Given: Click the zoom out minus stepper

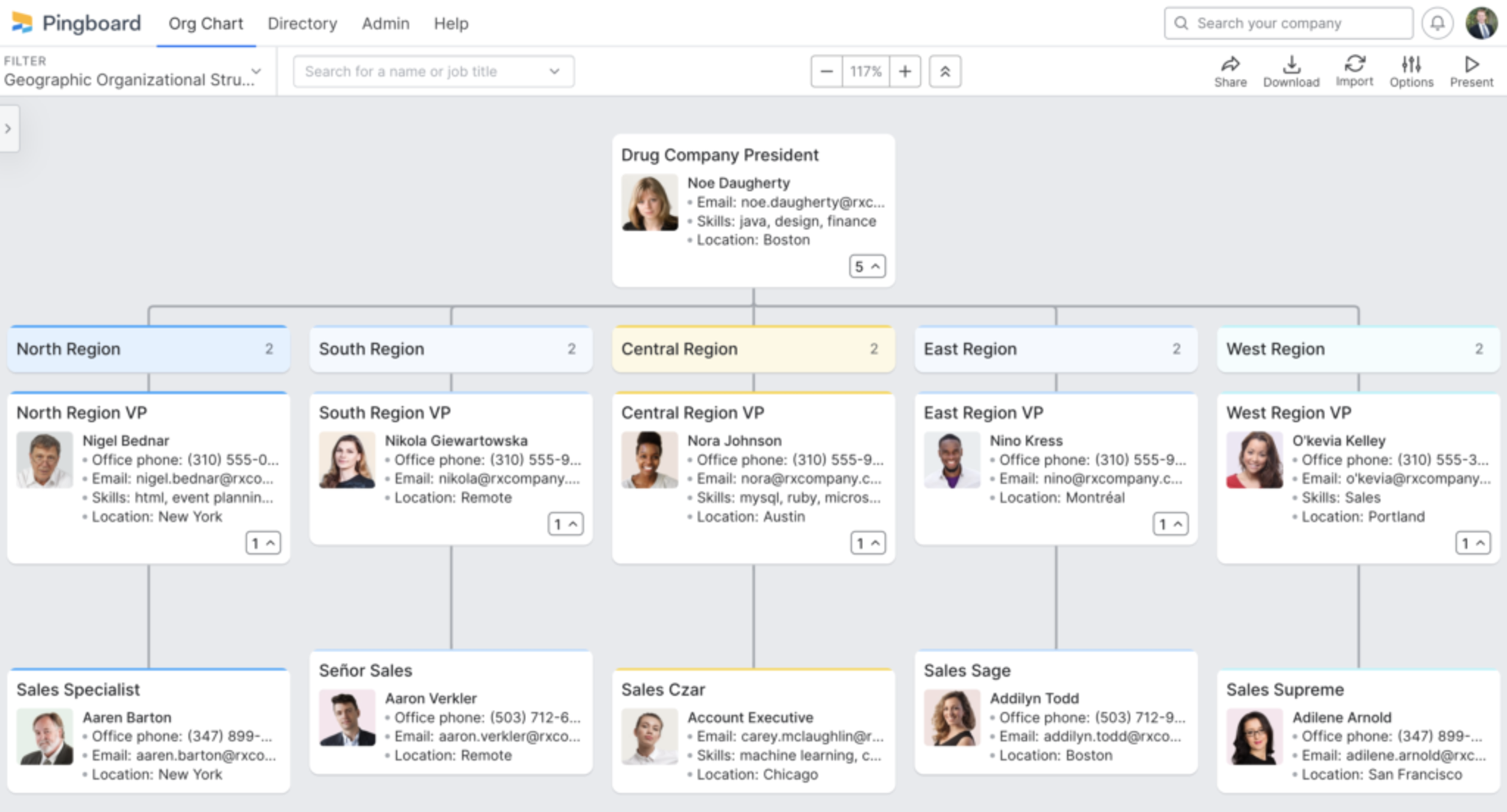Looking at the screenshot, I should click(826, 71).
